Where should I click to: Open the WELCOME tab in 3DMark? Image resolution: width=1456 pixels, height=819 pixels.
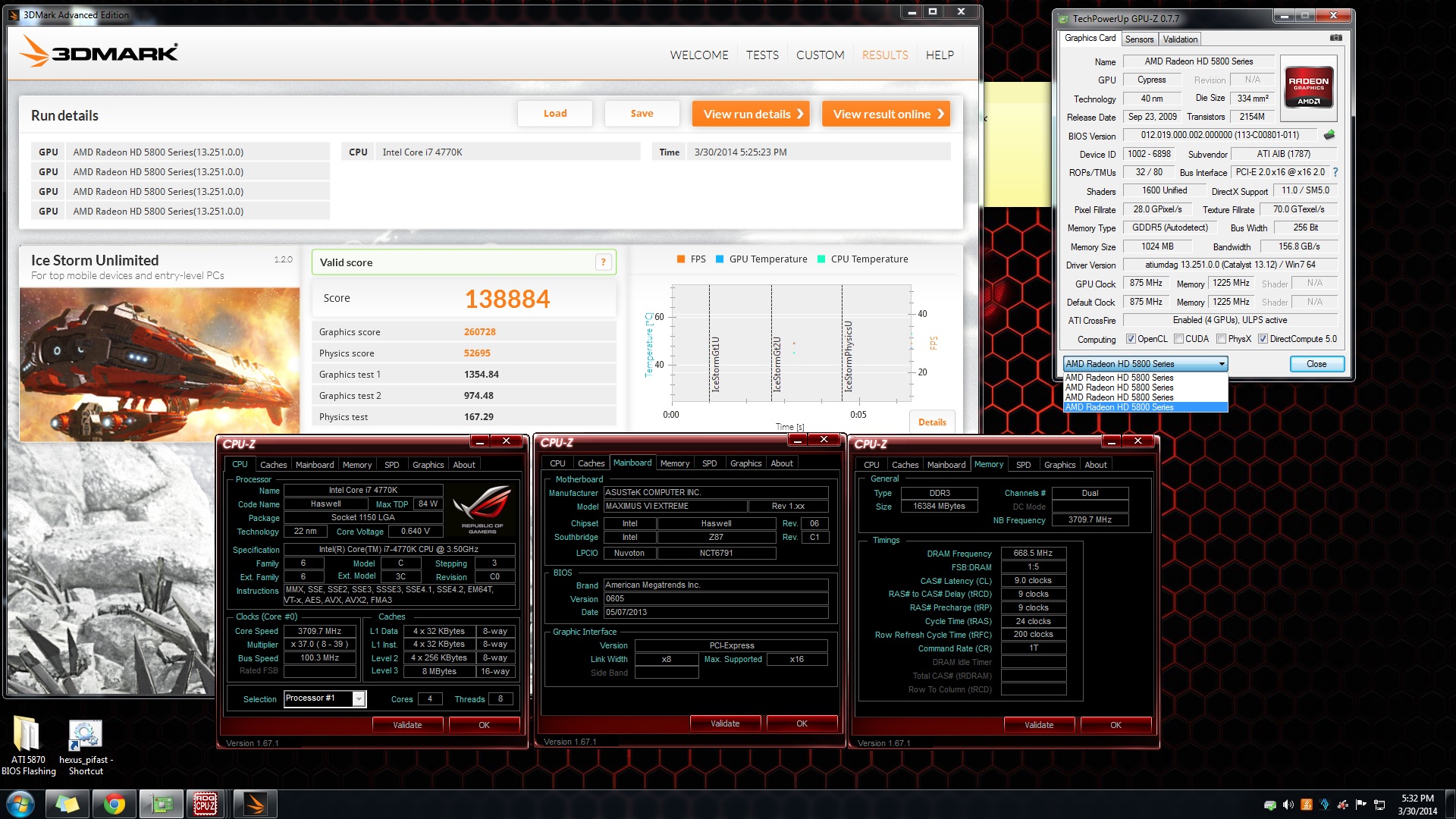click(699, 55)
